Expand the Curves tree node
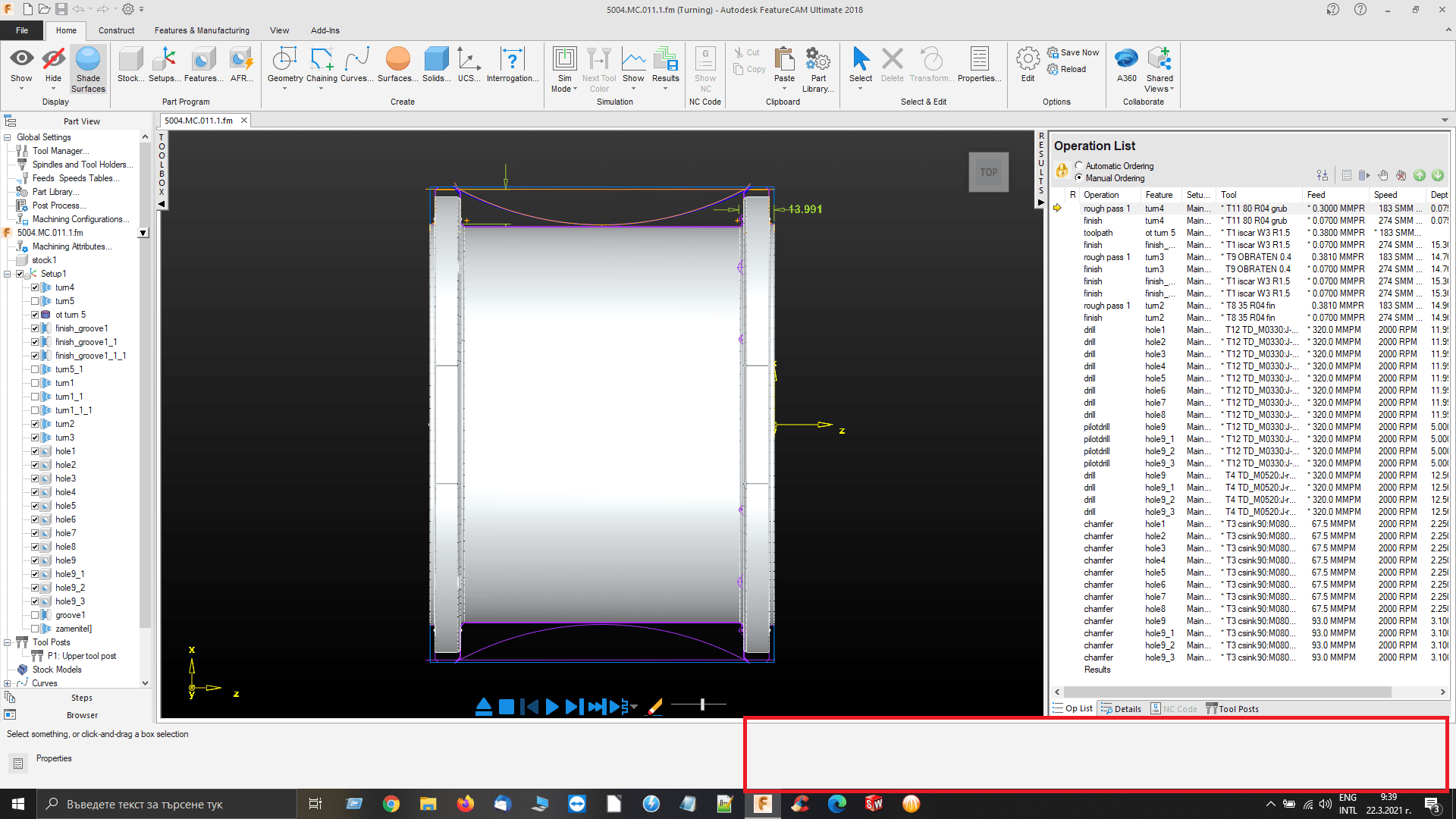 [8, 683]
